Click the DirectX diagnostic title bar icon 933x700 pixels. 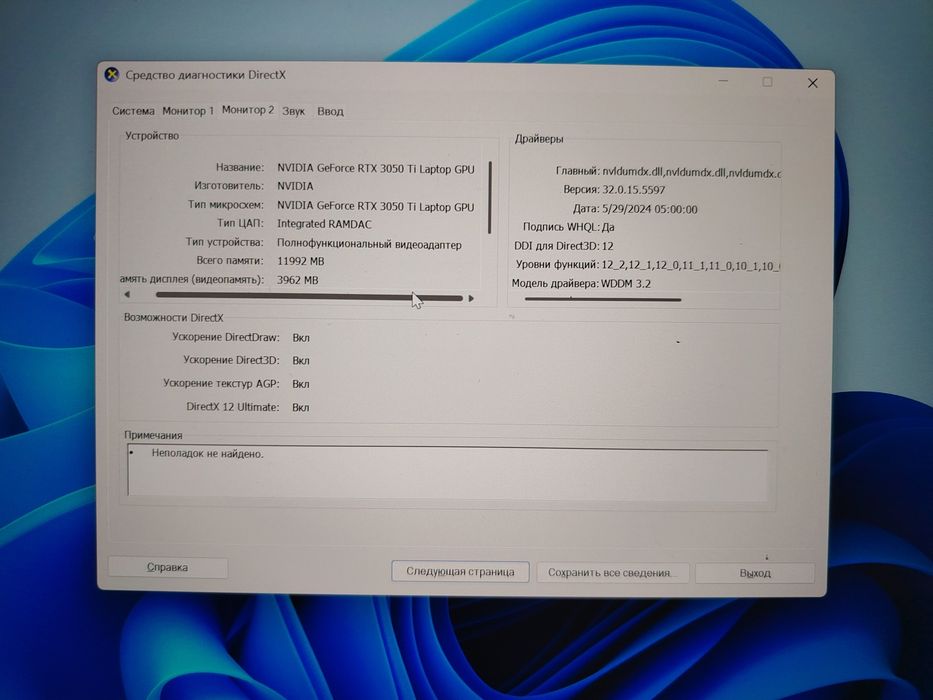tap(112, 75)
